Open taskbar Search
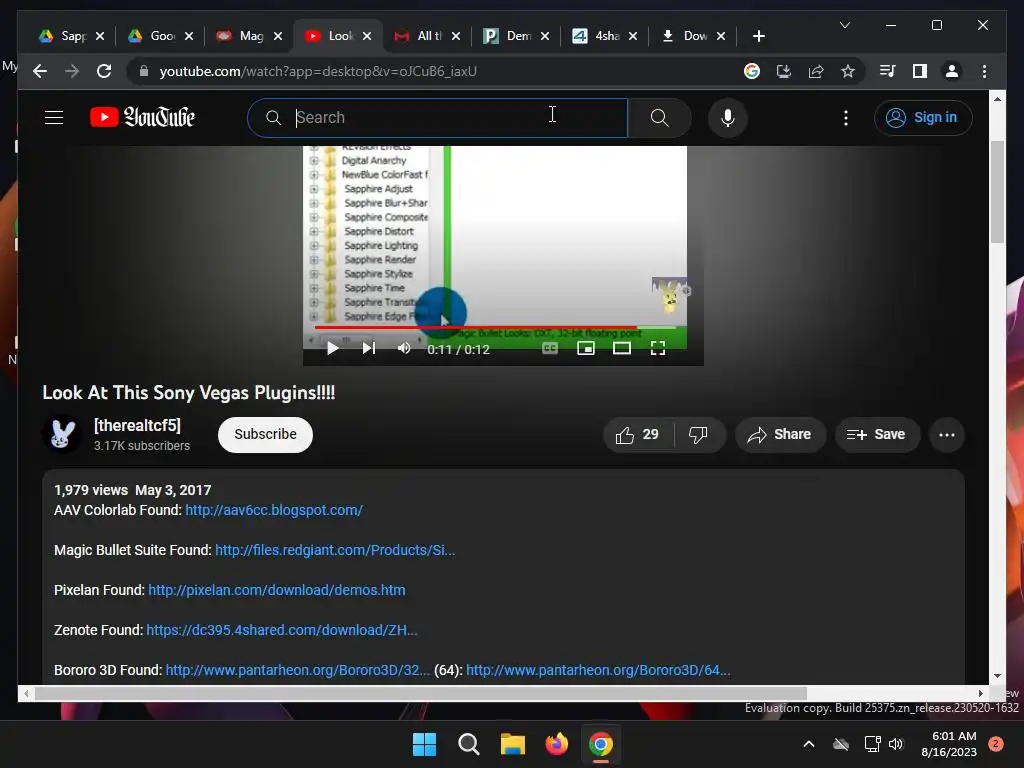The width and height of the screenshot is (1024, 768). pyautogui.click(x=468, y=744)
